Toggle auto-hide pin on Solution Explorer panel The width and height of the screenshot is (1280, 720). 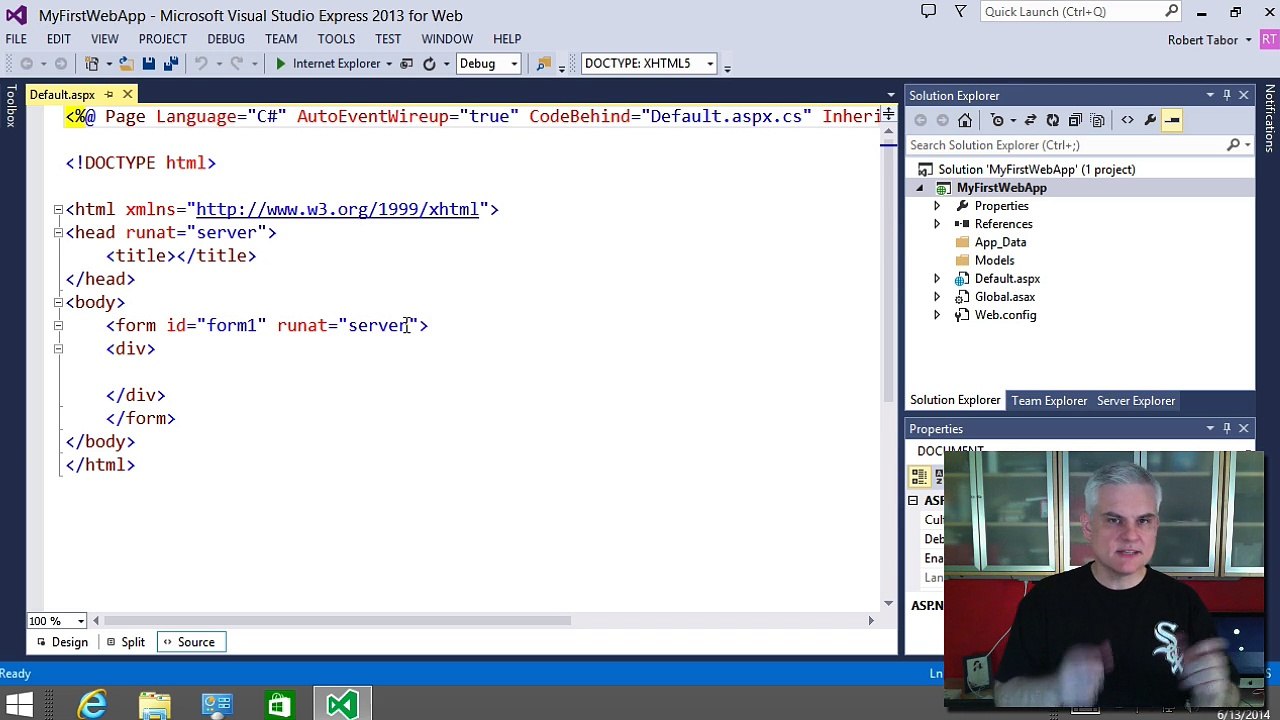coord(1227,96)
